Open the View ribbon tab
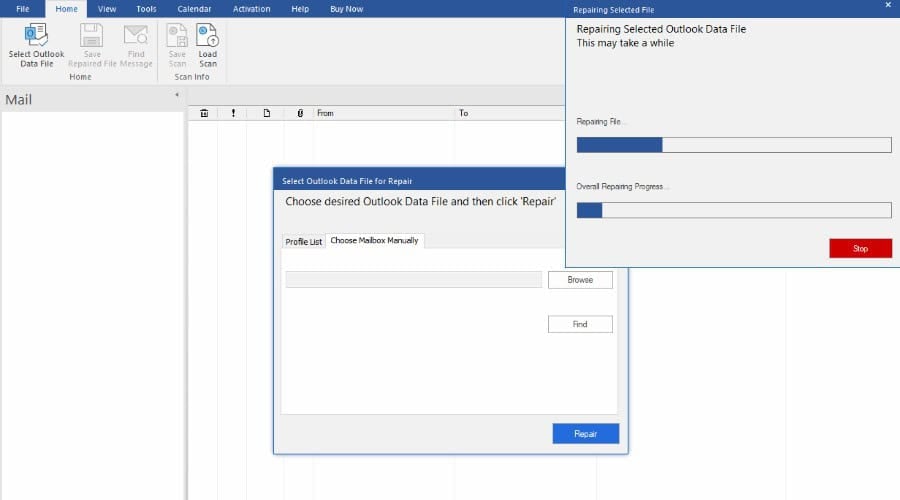 (x=107, y=9)
